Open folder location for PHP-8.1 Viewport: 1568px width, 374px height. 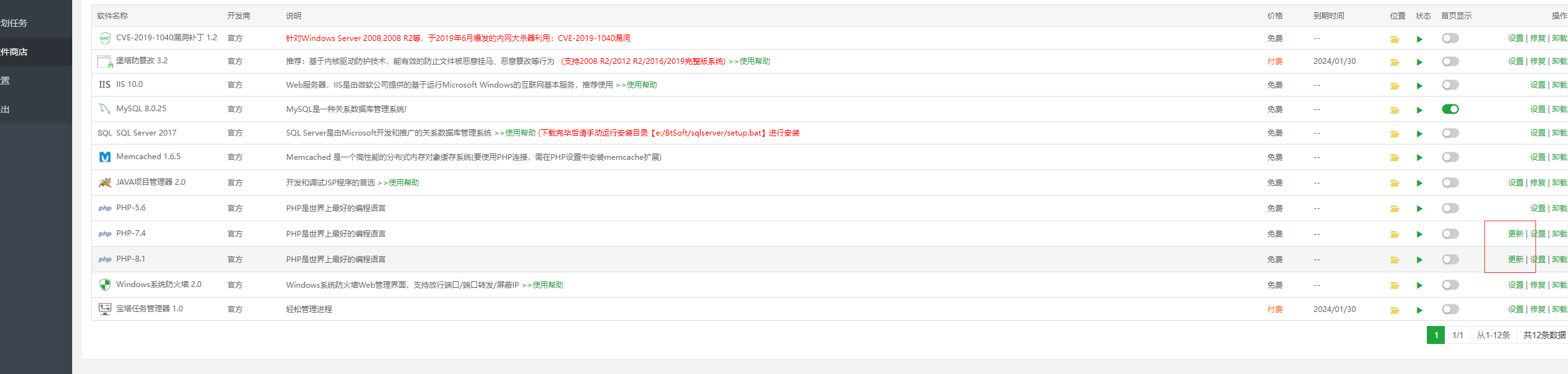1394,260
